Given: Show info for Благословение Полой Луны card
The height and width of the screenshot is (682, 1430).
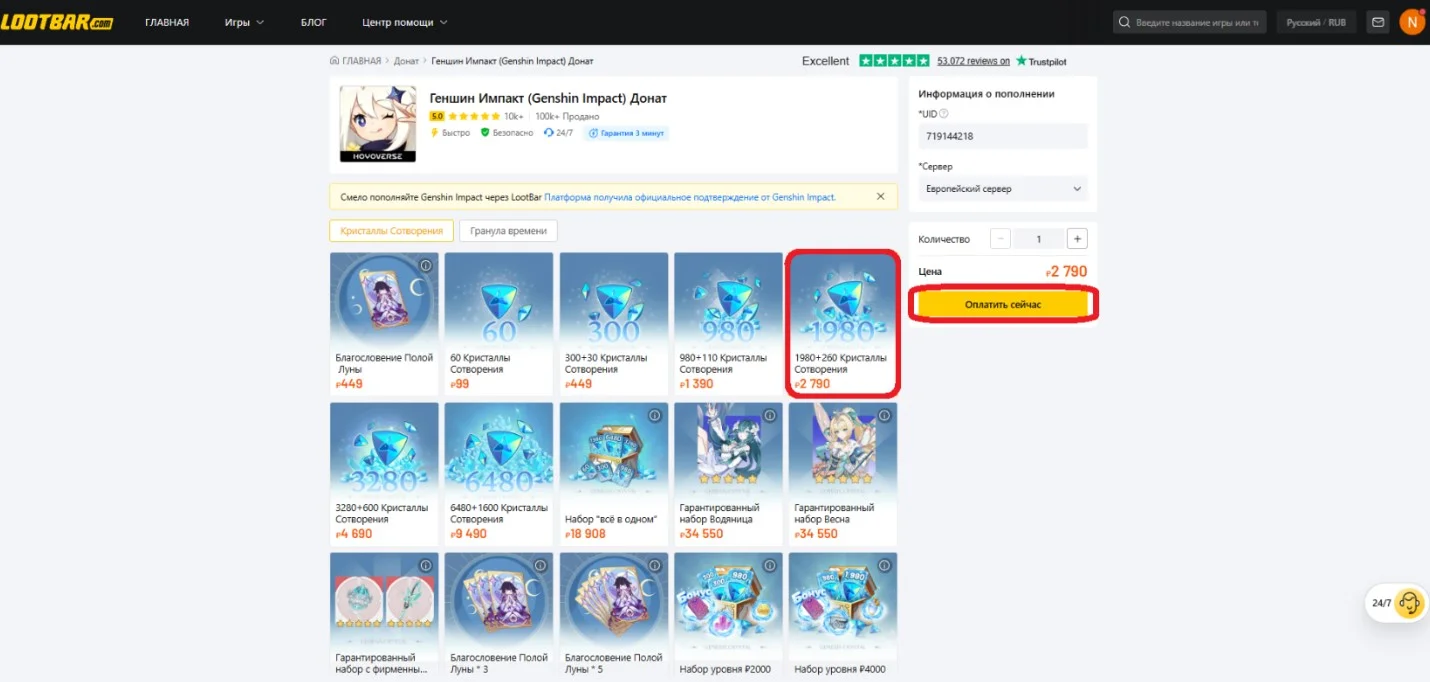Looking at the screenshot, I should click(x=425, y=266).
